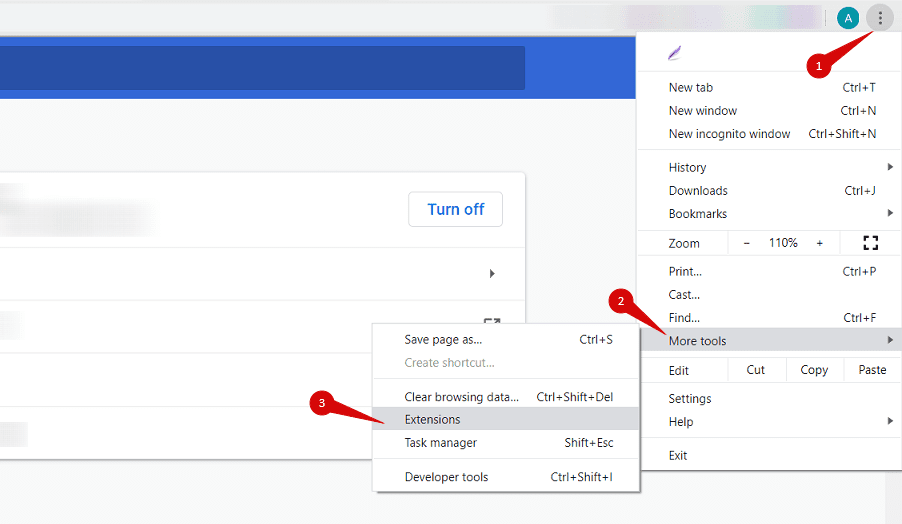The width and height of the screenshot is (902, 524).
Task: Click Paste in the Edit row
Action: pyautogui.click(x=872, y=370)
